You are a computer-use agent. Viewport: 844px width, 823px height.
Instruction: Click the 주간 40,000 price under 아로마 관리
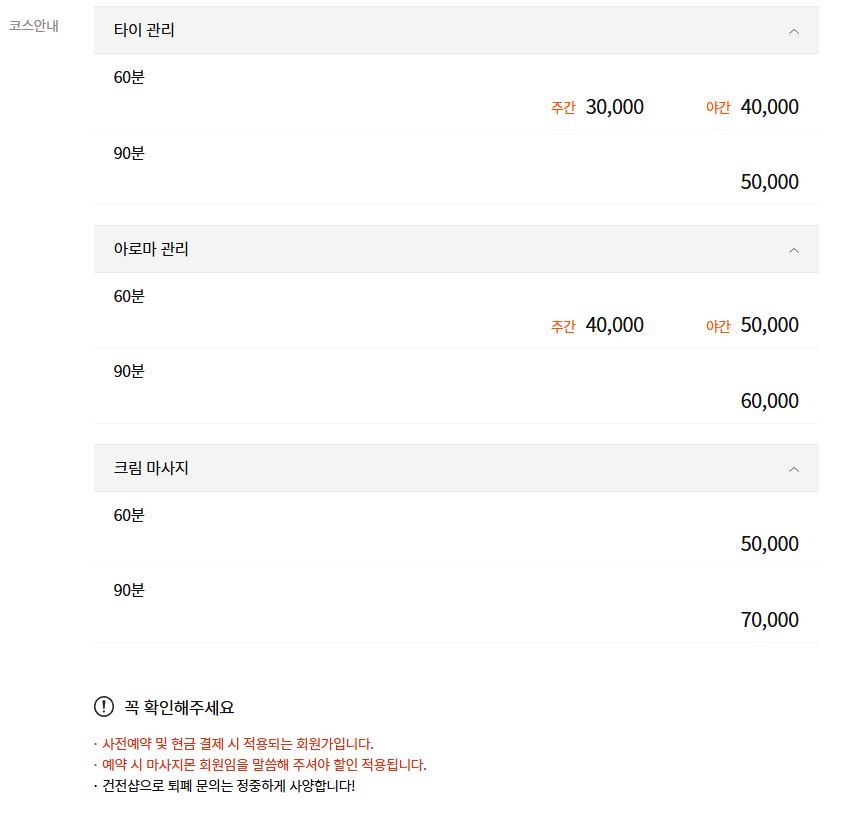(614, 325)
